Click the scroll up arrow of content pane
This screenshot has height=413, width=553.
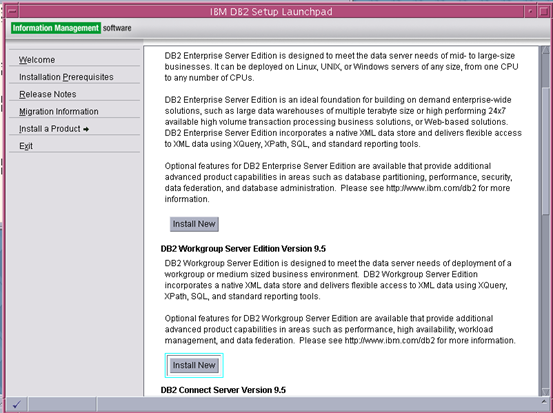tap(546, 50)
